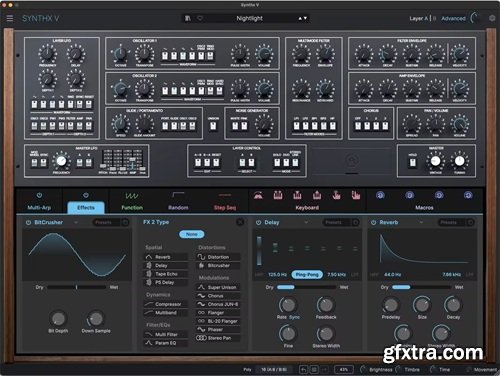Choose Tape Echo effect type
The width and height of the screenshot is (500, 376).
[x=165, y=274]
